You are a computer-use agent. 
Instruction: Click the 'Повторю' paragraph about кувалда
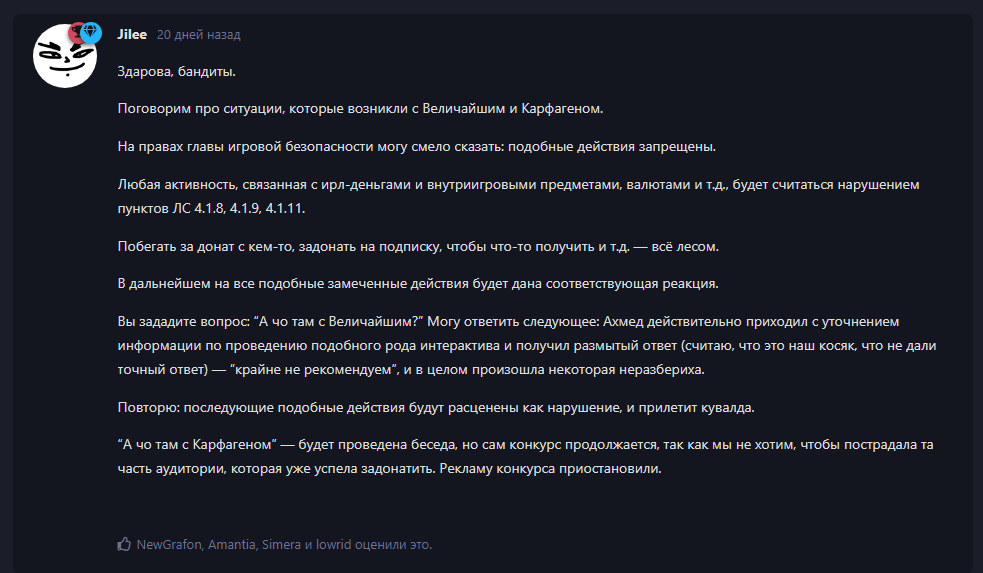point(436,407)
